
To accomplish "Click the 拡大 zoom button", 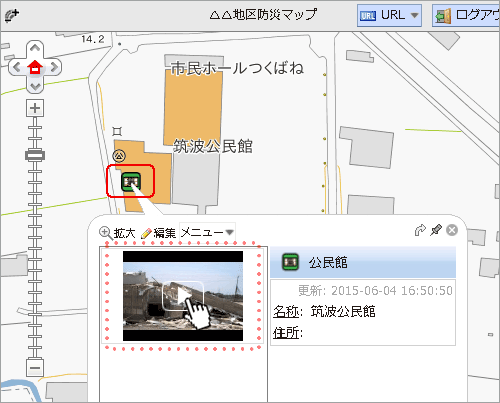I will point(117,233).
